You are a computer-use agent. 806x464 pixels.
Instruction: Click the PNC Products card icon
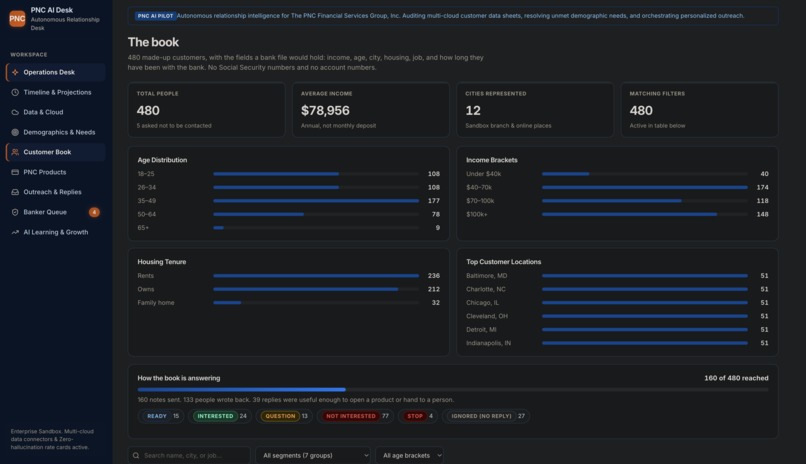pyautogui.click(x=15, y=172)
